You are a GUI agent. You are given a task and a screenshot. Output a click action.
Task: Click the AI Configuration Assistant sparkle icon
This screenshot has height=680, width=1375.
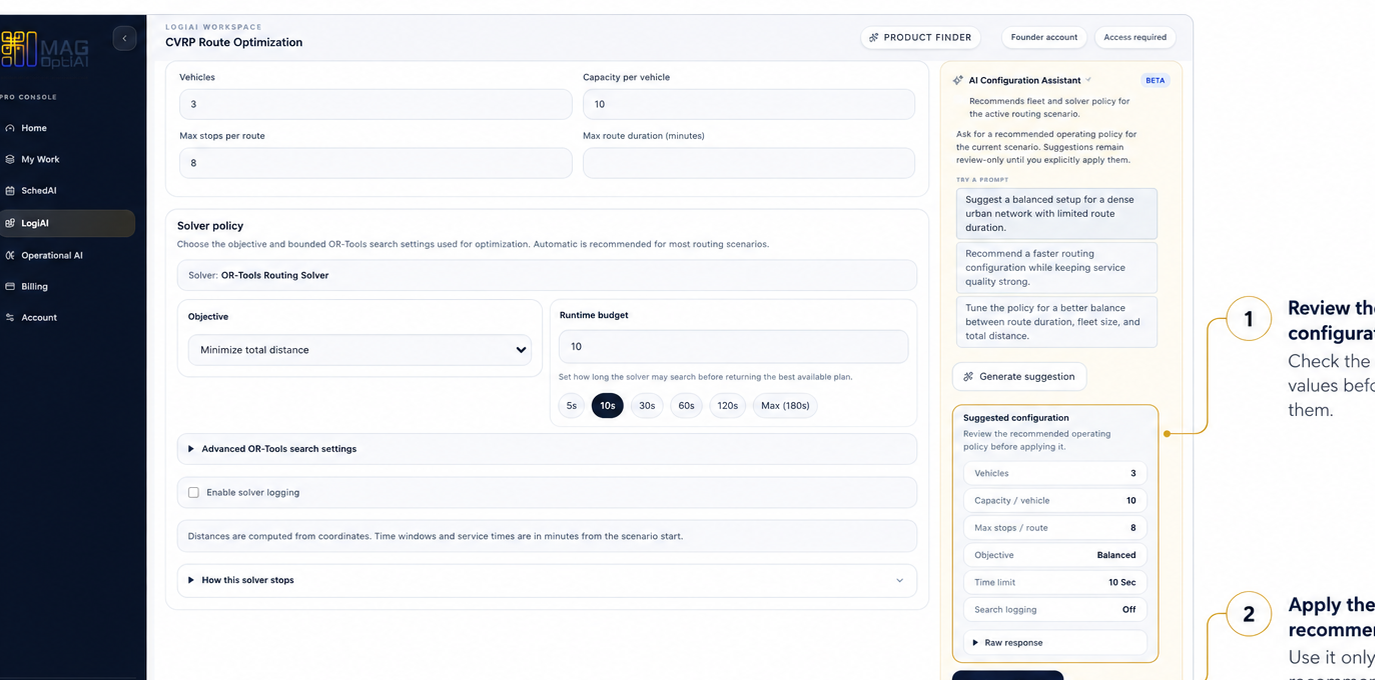pyautogui.click(x=958, y=80)
